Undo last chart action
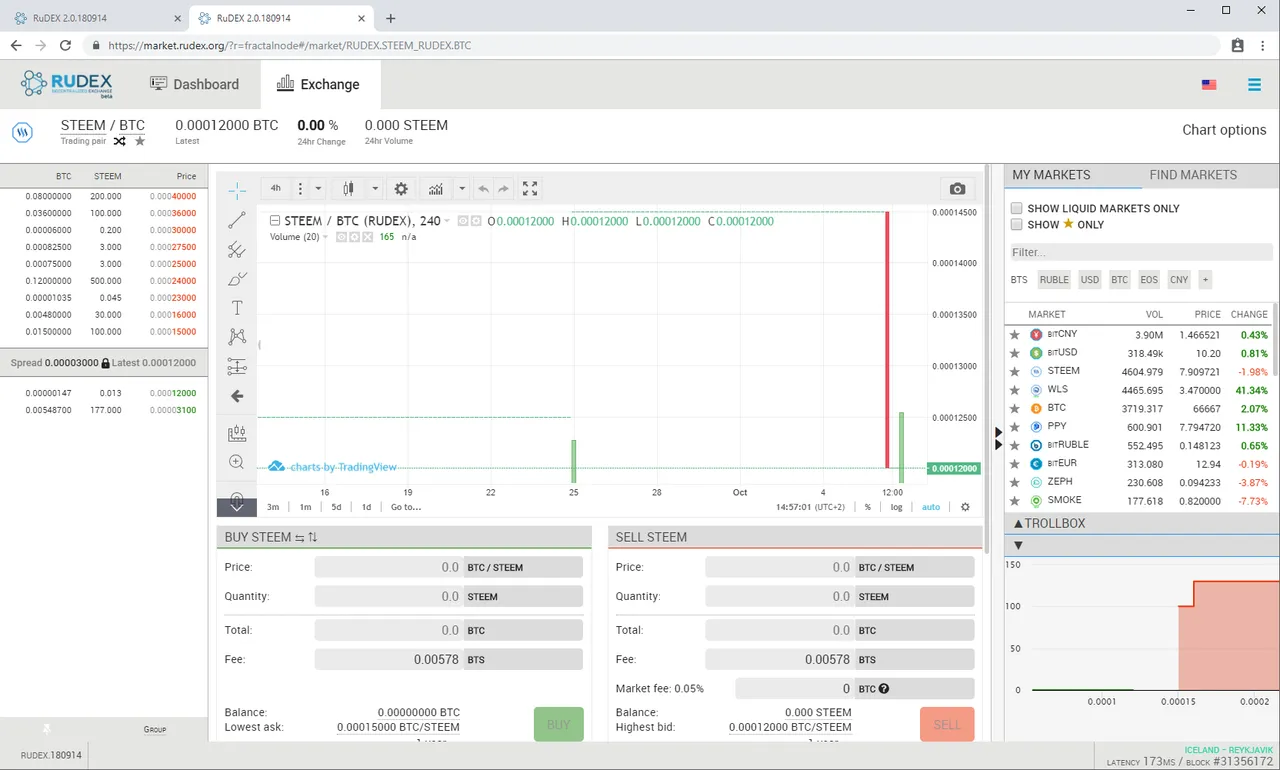 483,188
